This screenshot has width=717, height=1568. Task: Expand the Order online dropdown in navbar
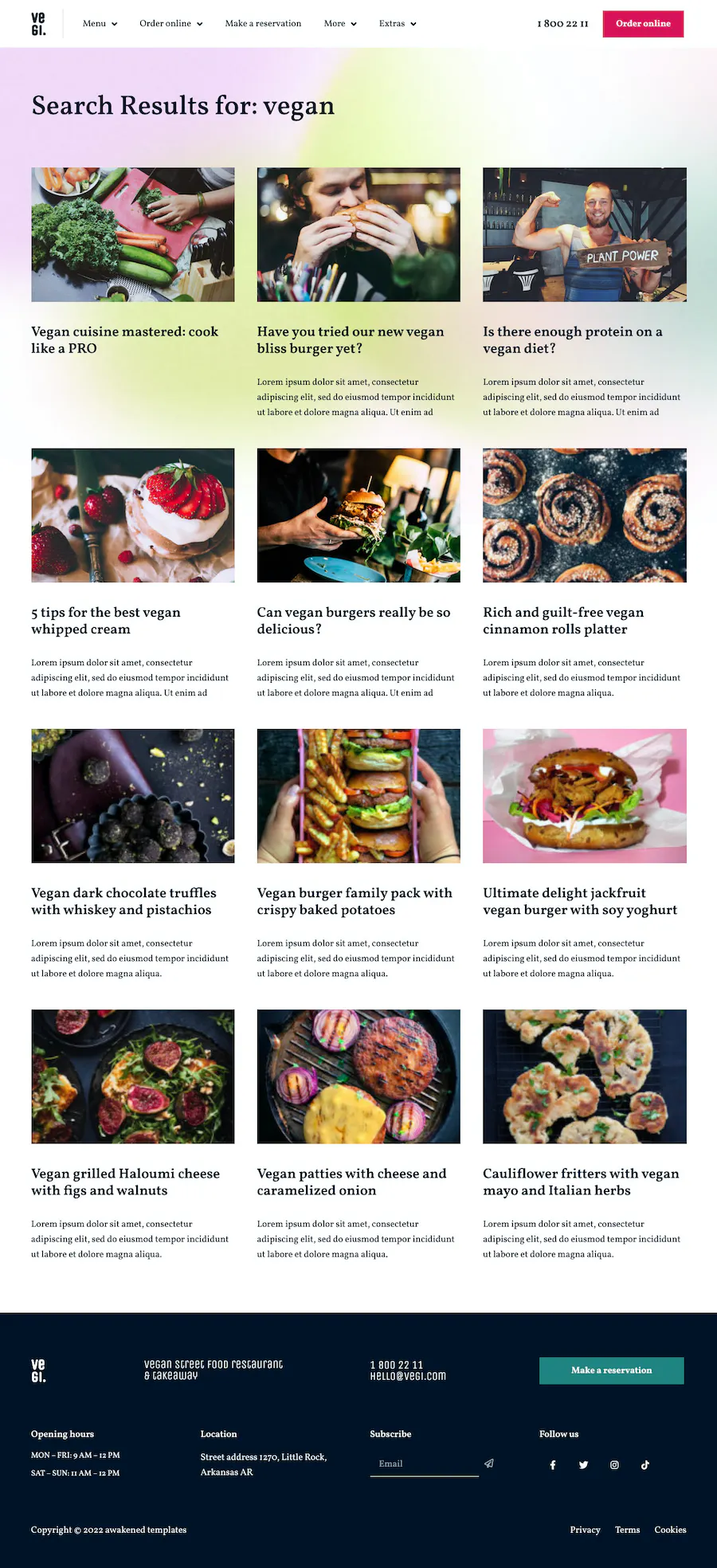171,24
